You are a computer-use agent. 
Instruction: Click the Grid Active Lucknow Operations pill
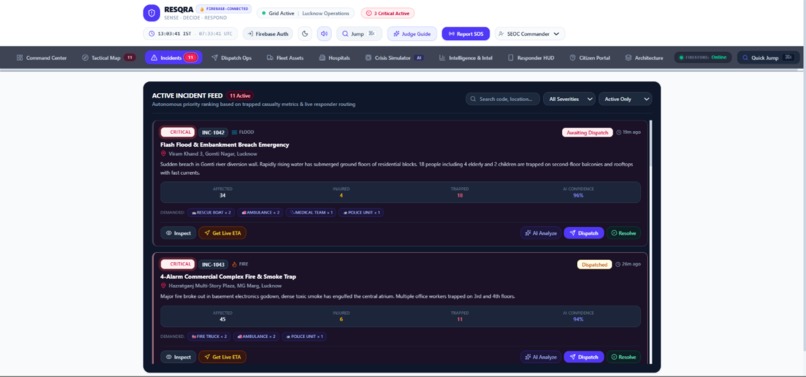(x=306, y=13)
